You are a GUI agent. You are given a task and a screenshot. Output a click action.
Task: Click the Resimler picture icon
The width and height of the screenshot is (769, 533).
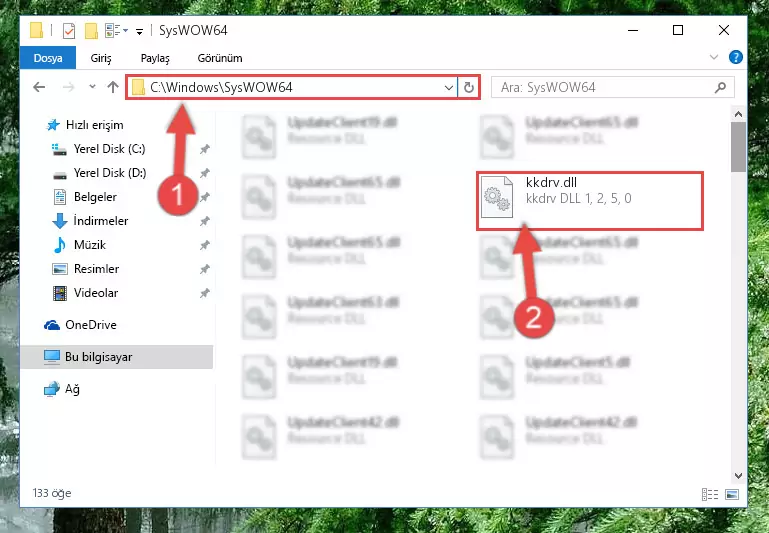(60, 269)
